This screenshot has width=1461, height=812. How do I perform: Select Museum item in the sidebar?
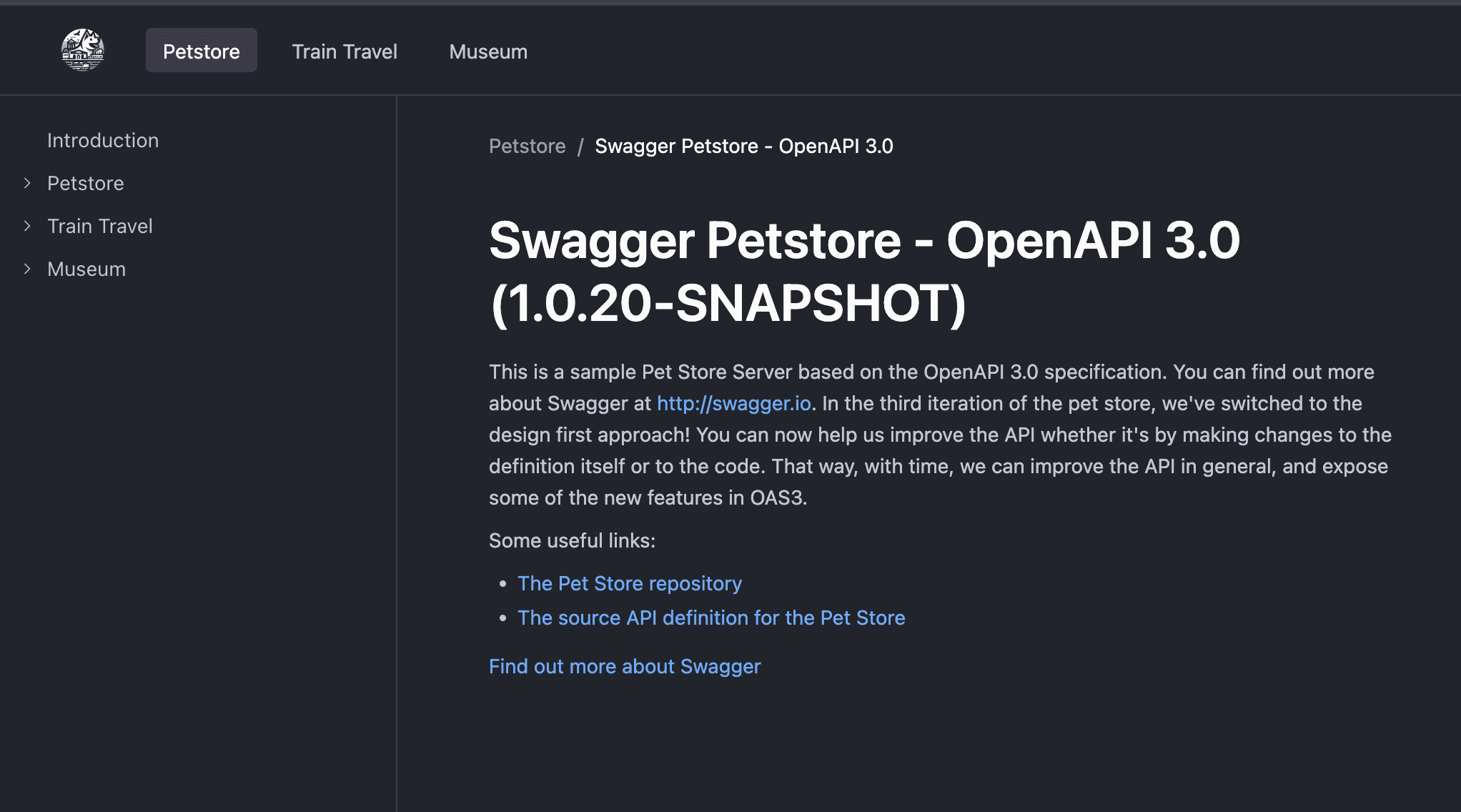tap(86, 269)
